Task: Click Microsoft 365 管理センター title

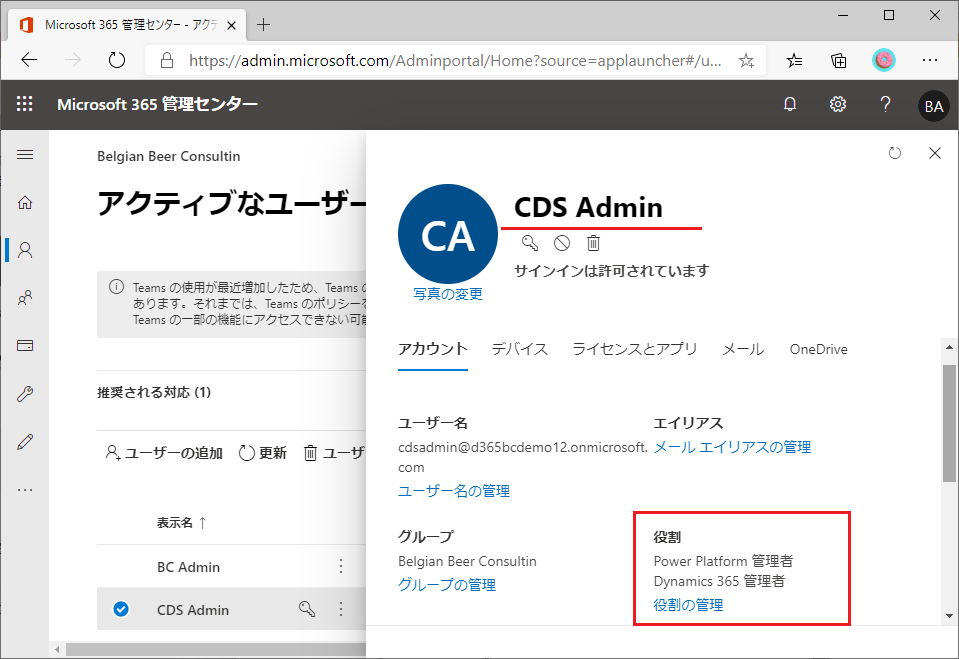Action: tap(157, 104)
